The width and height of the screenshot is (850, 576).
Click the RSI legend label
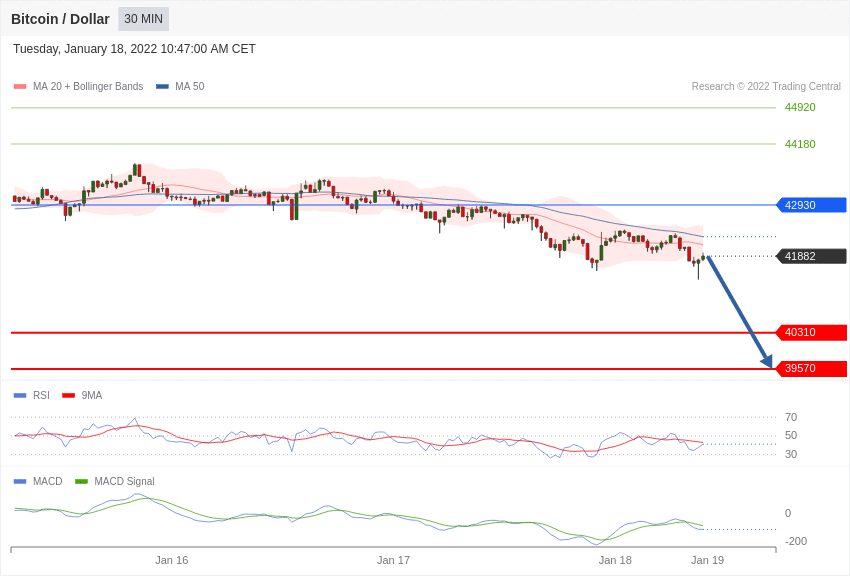pyautogui.click(x=41, y=396)
